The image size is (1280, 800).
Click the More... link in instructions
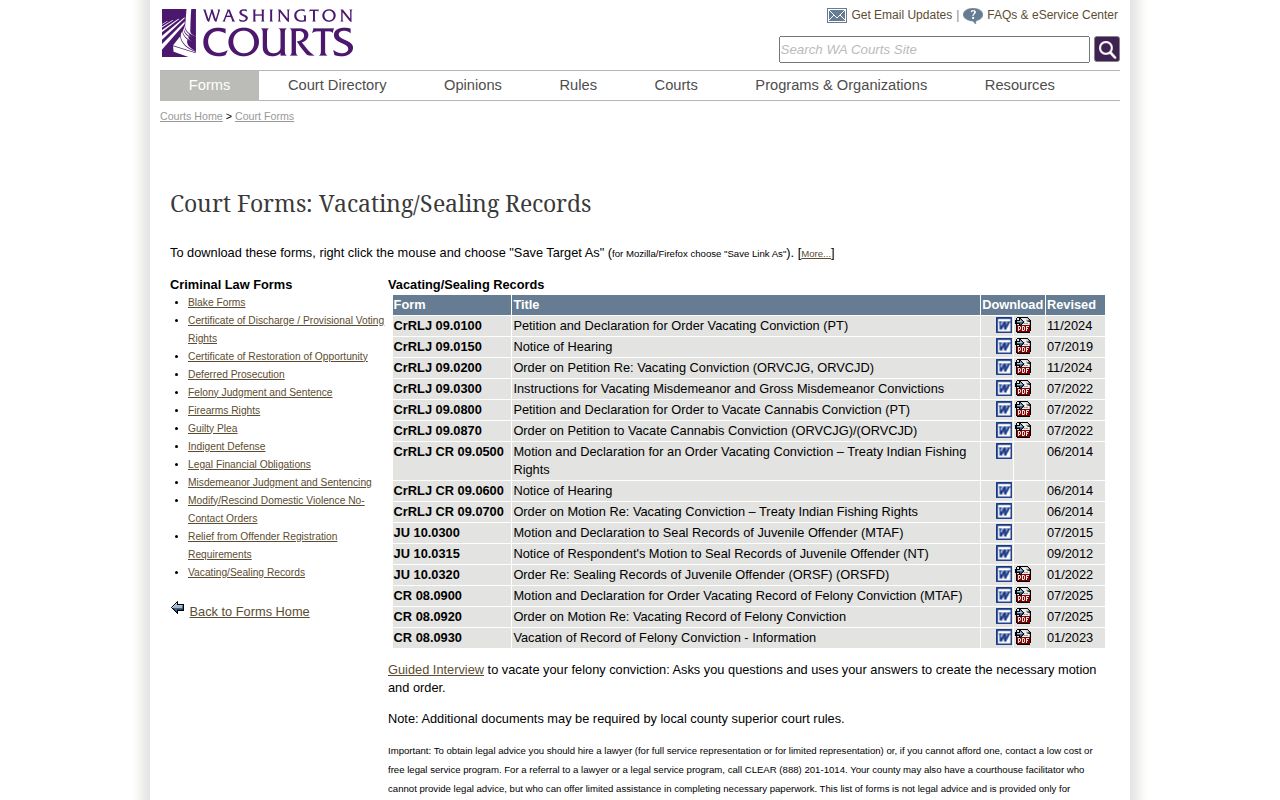[816, 254]
